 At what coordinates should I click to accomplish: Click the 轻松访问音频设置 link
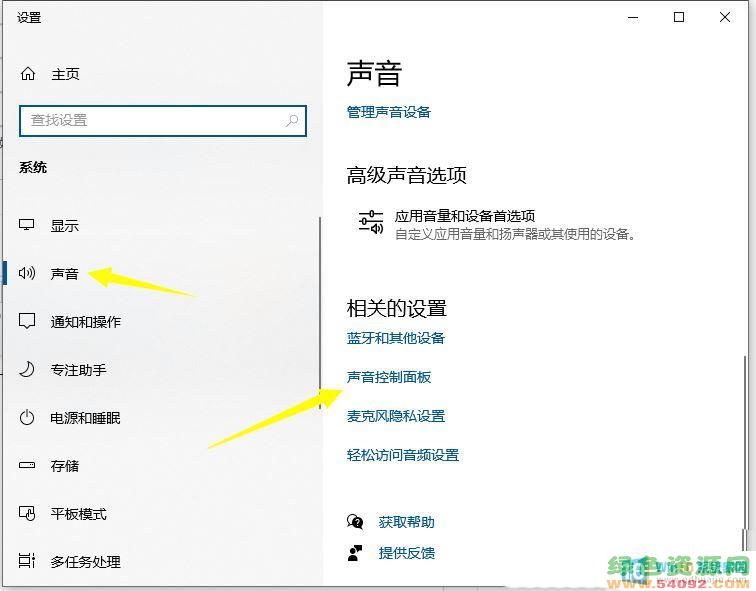pyautogui.click(x=403, y=455)
